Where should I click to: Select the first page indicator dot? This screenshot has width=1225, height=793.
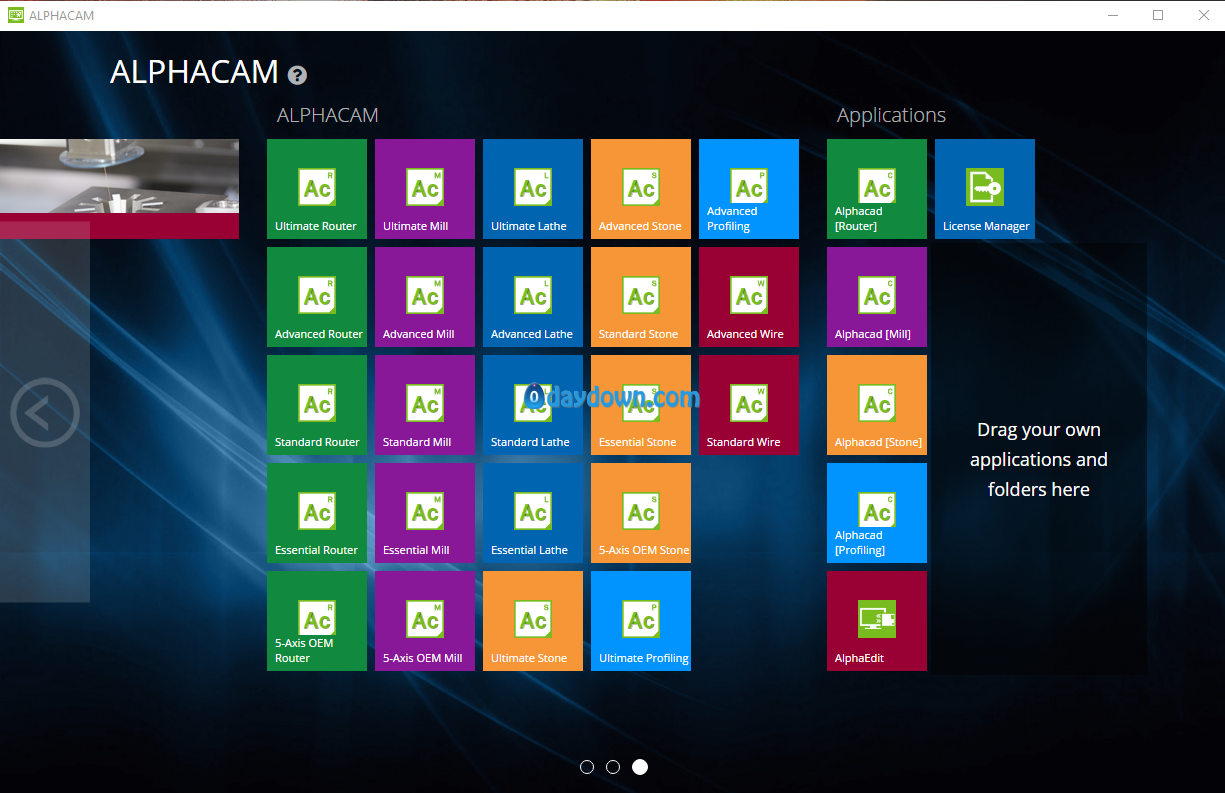pyautogui.click(x=587, y=767)
